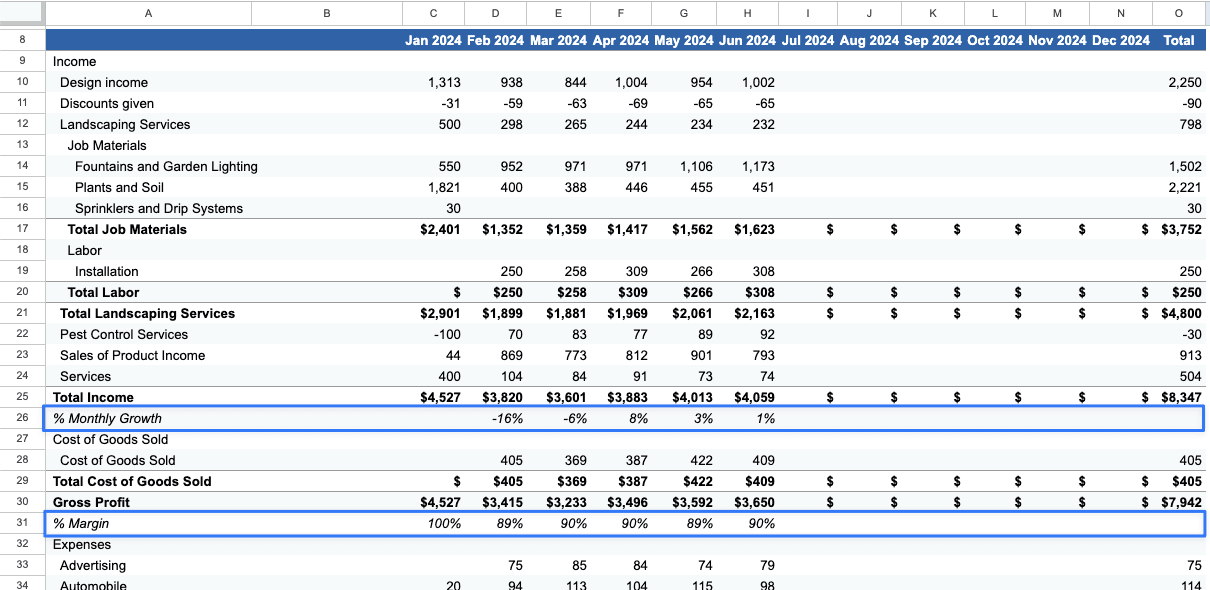Viewport: 1210px width, 590px height.
Task: Click Jun 2024 Fountains value 1,173
Action: click(757, 166)
